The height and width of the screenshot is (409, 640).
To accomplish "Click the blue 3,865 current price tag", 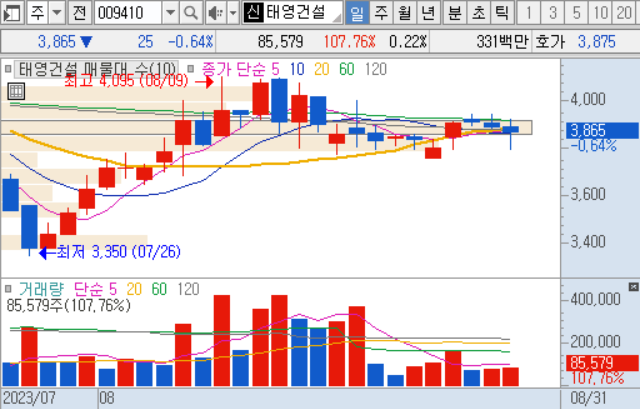I will (602, 131).
